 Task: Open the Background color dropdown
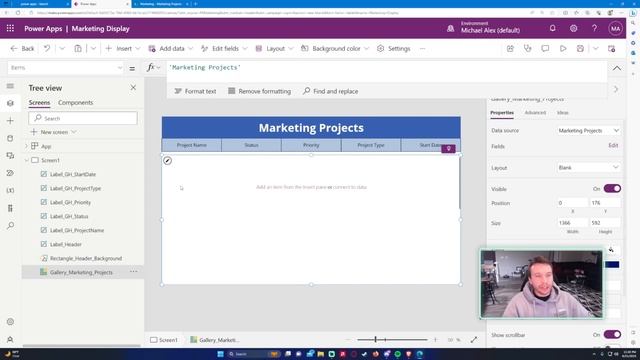[x=335, y=49]
